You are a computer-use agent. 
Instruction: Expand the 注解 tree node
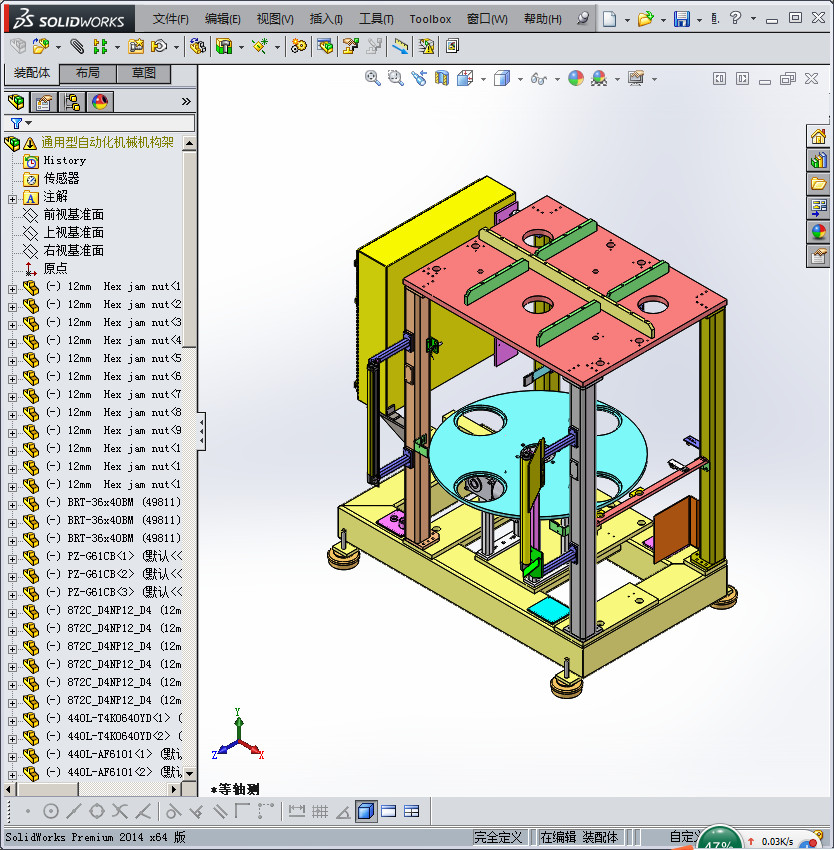pyautogui.click(x=12, y=199)
